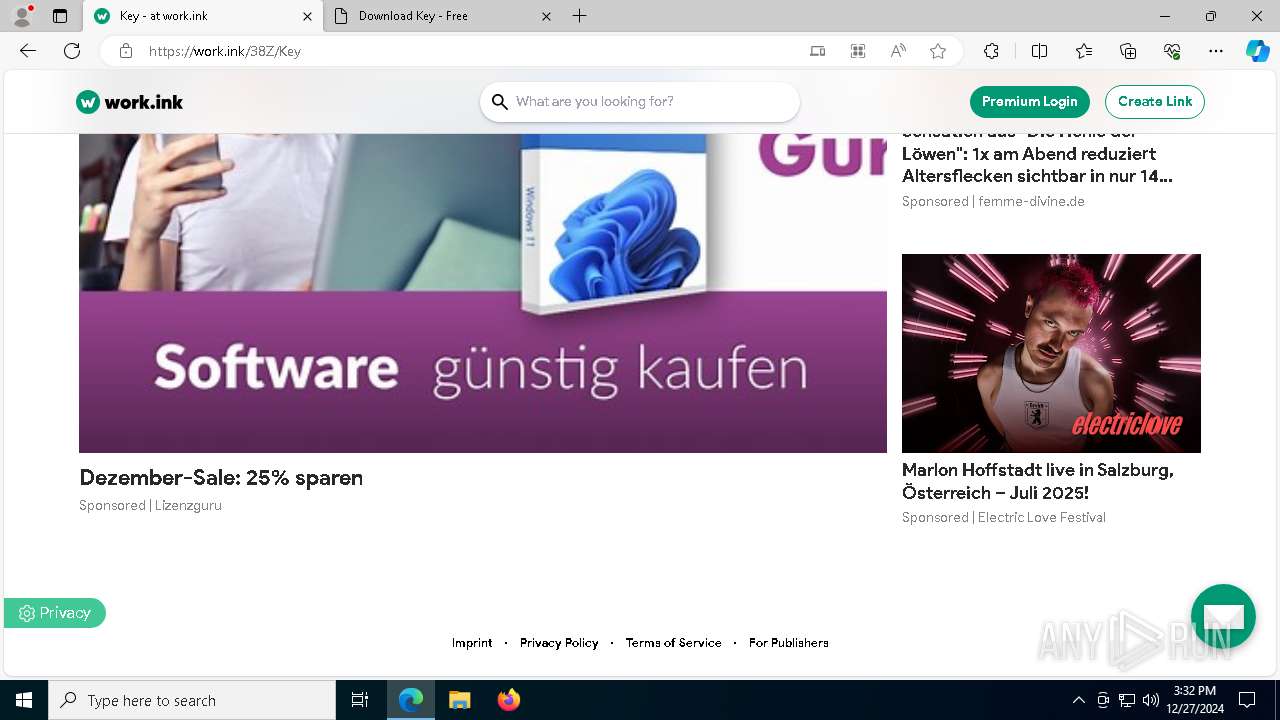Image resolution: width=1280 pixels, height=720 pixels.
Task: Toggle split screen view icon
Action: (1039, 51)
